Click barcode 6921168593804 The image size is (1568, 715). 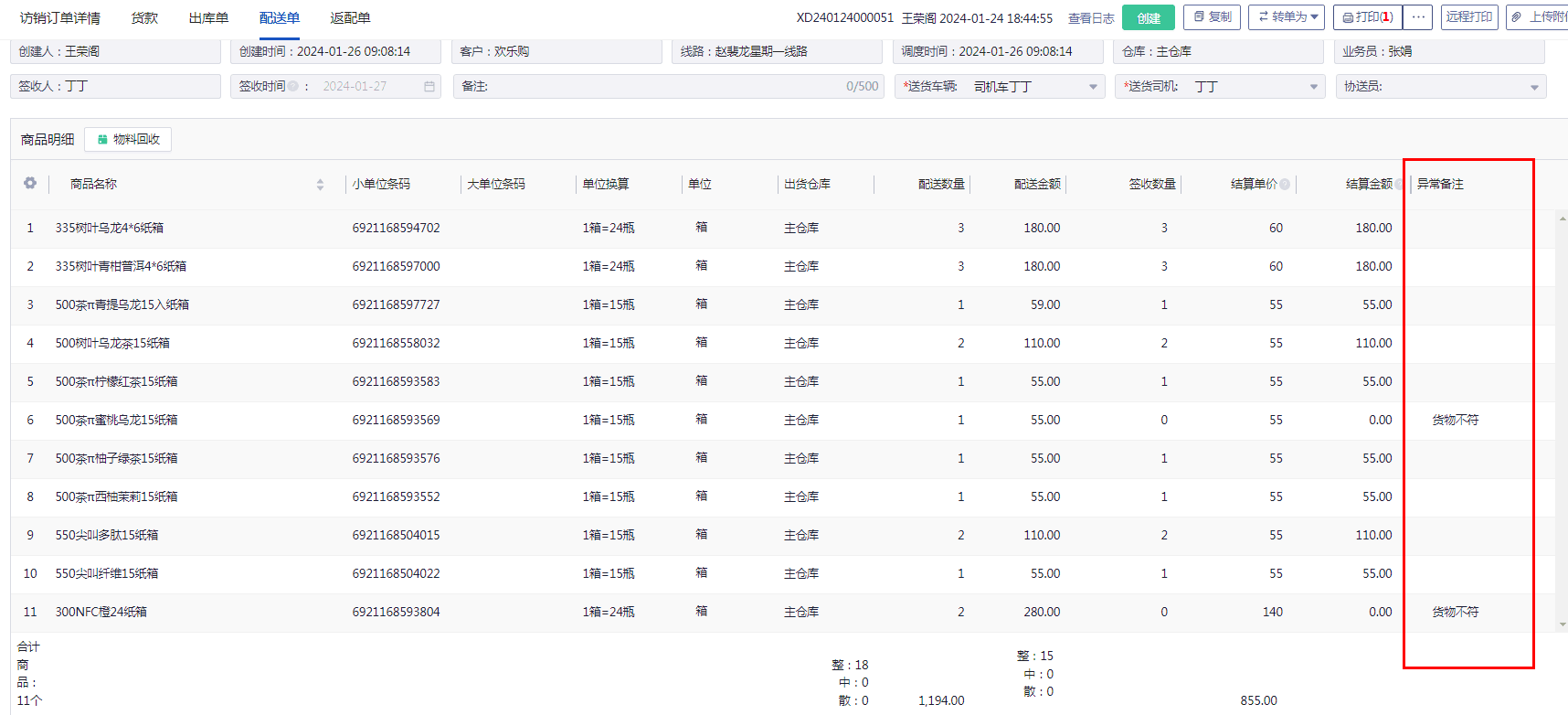pyautogui.click(x=396, y=612)
